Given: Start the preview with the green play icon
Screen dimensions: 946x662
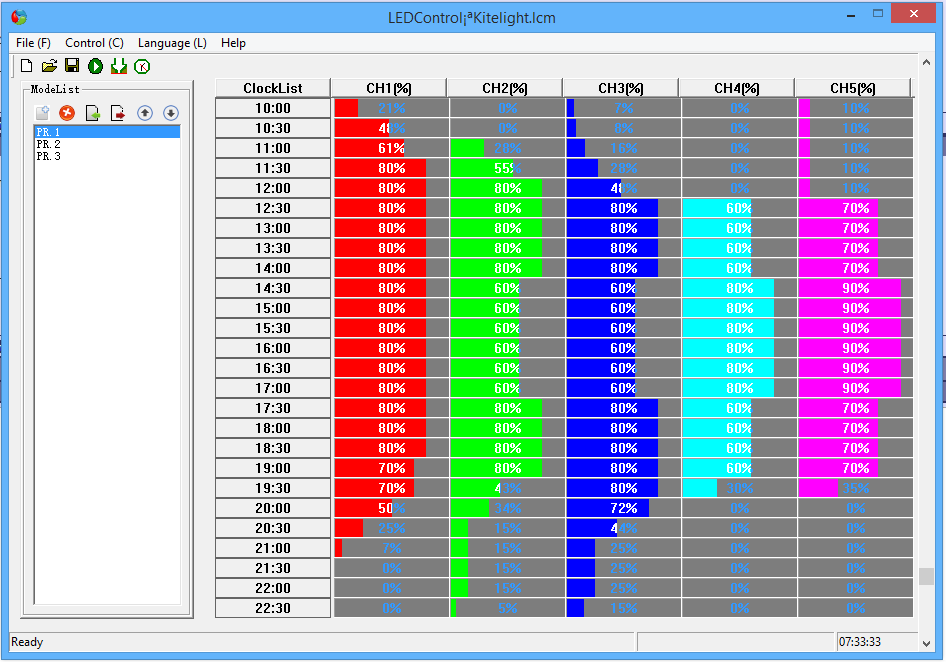Looking at the screenshot, I should [x=95, y=66].
